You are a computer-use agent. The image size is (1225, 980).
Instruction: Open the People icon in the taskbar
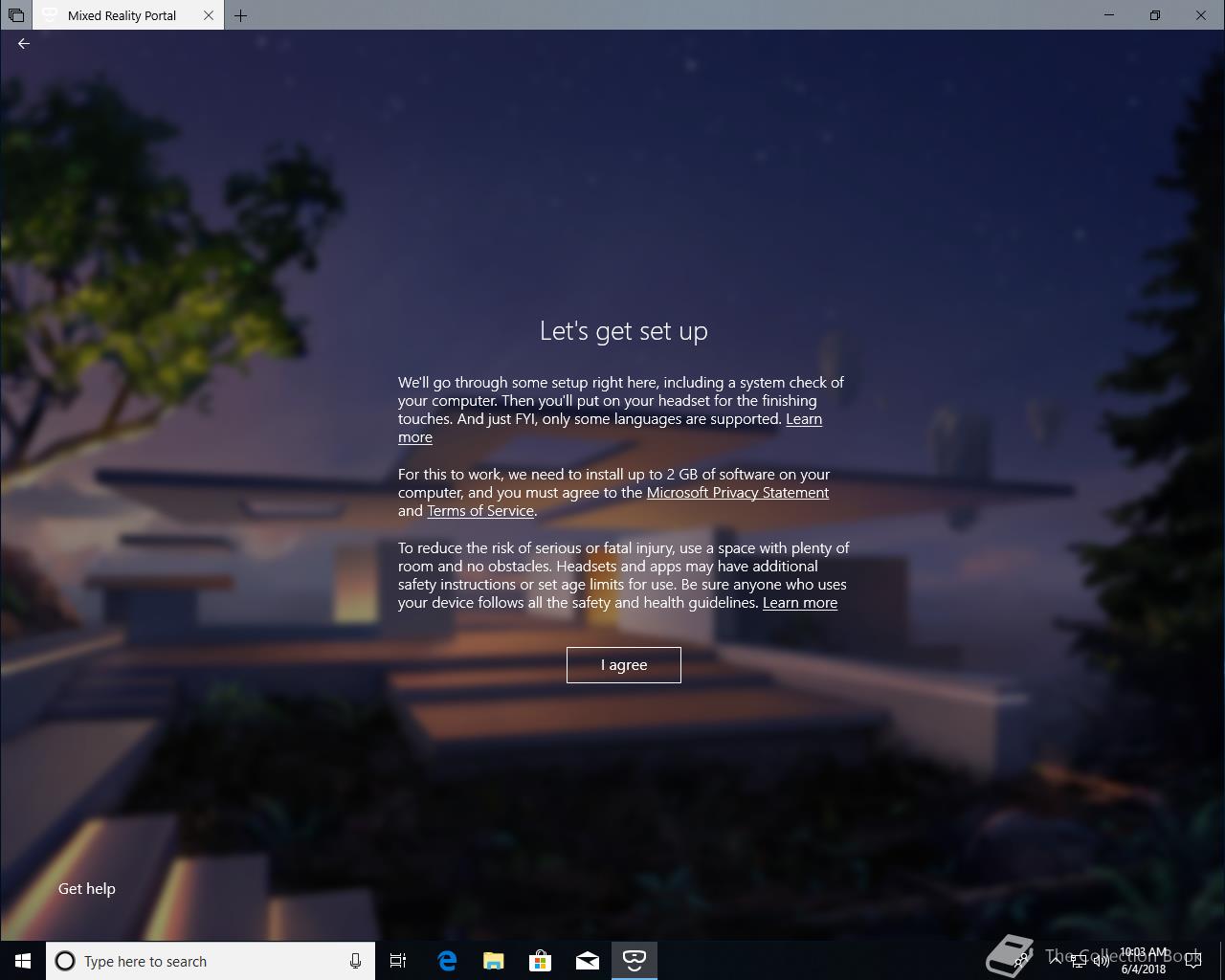(1022, 961)
